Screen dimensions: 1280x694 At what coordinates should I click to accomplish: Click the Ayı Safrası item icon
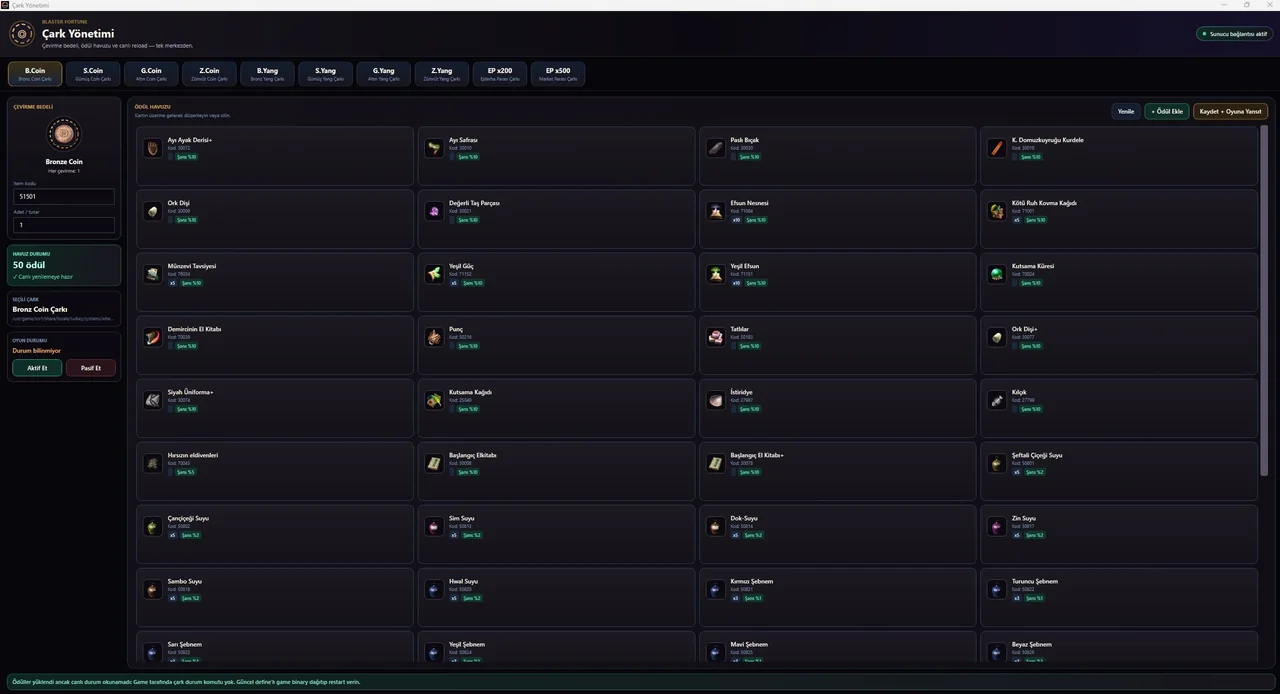pyautogui.click(x=434, y=148)
